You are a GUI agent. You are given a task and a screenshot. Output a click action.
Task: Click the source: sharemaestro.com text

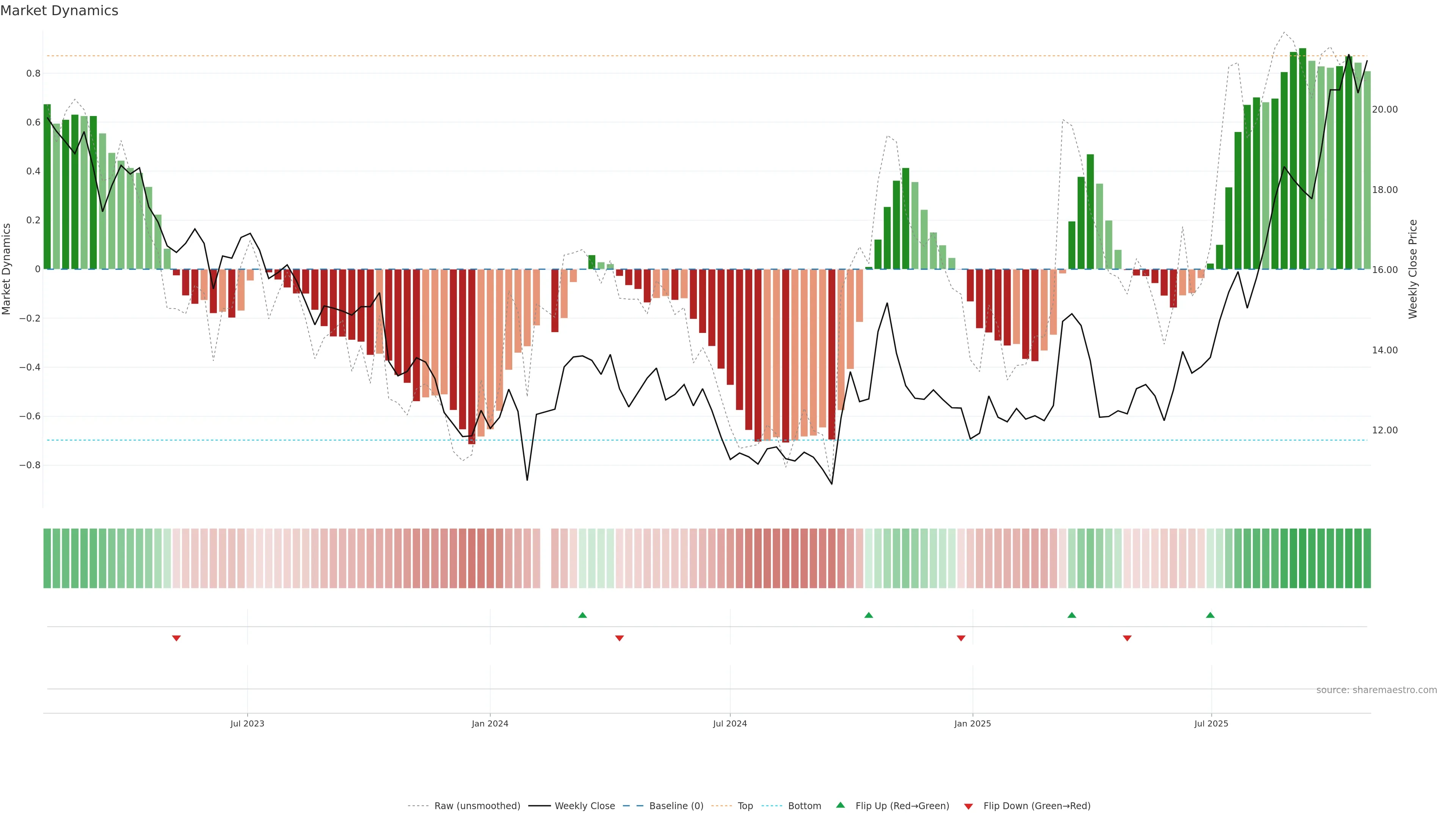tap(1376, 690)
